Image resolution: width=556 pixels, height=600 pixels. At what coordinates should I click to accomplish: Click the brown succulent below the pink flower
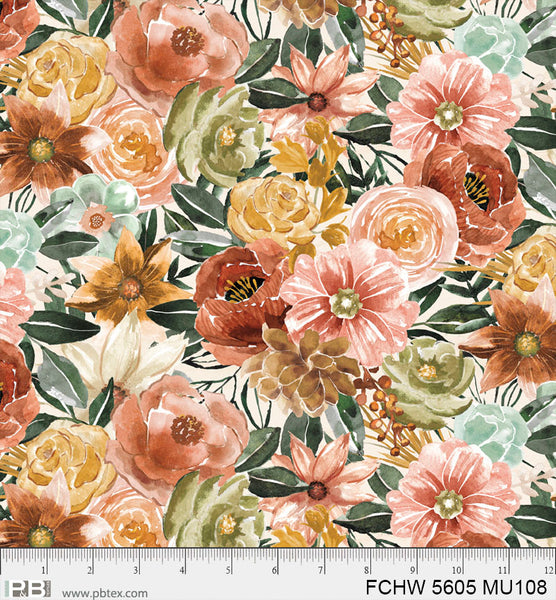point(301,369)
